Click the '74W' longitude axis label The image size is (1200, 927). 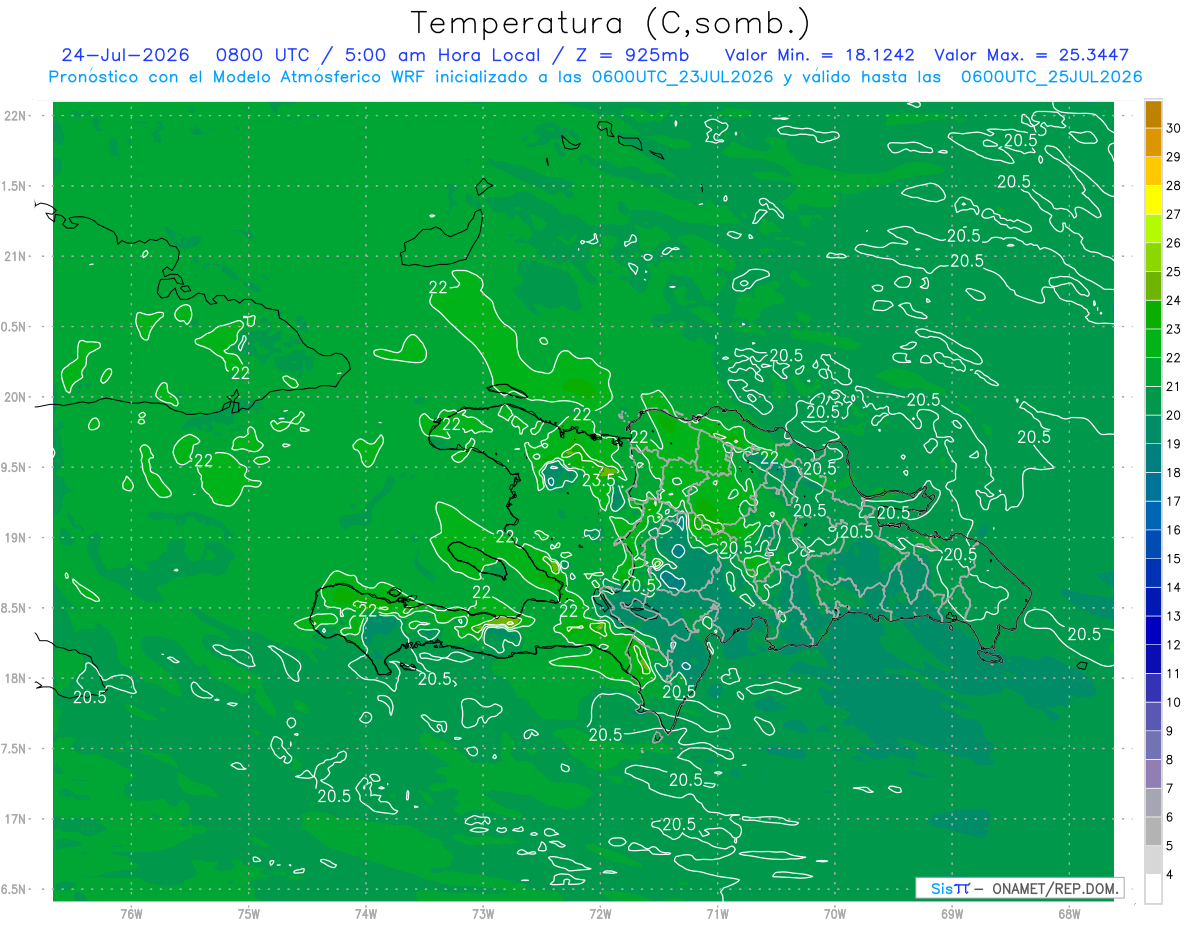click(365, 913)
